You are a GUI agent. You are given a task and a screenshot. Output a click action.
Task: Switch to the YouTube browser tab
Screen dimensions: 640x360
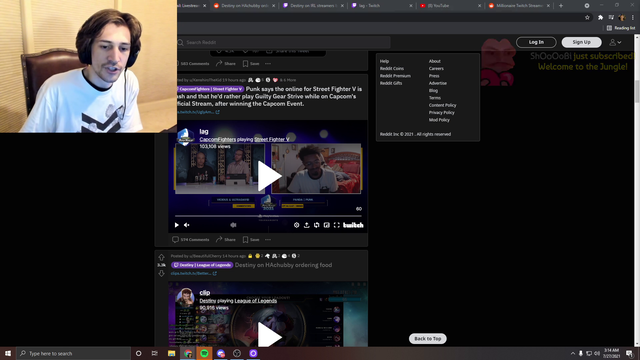pos(450,6)
